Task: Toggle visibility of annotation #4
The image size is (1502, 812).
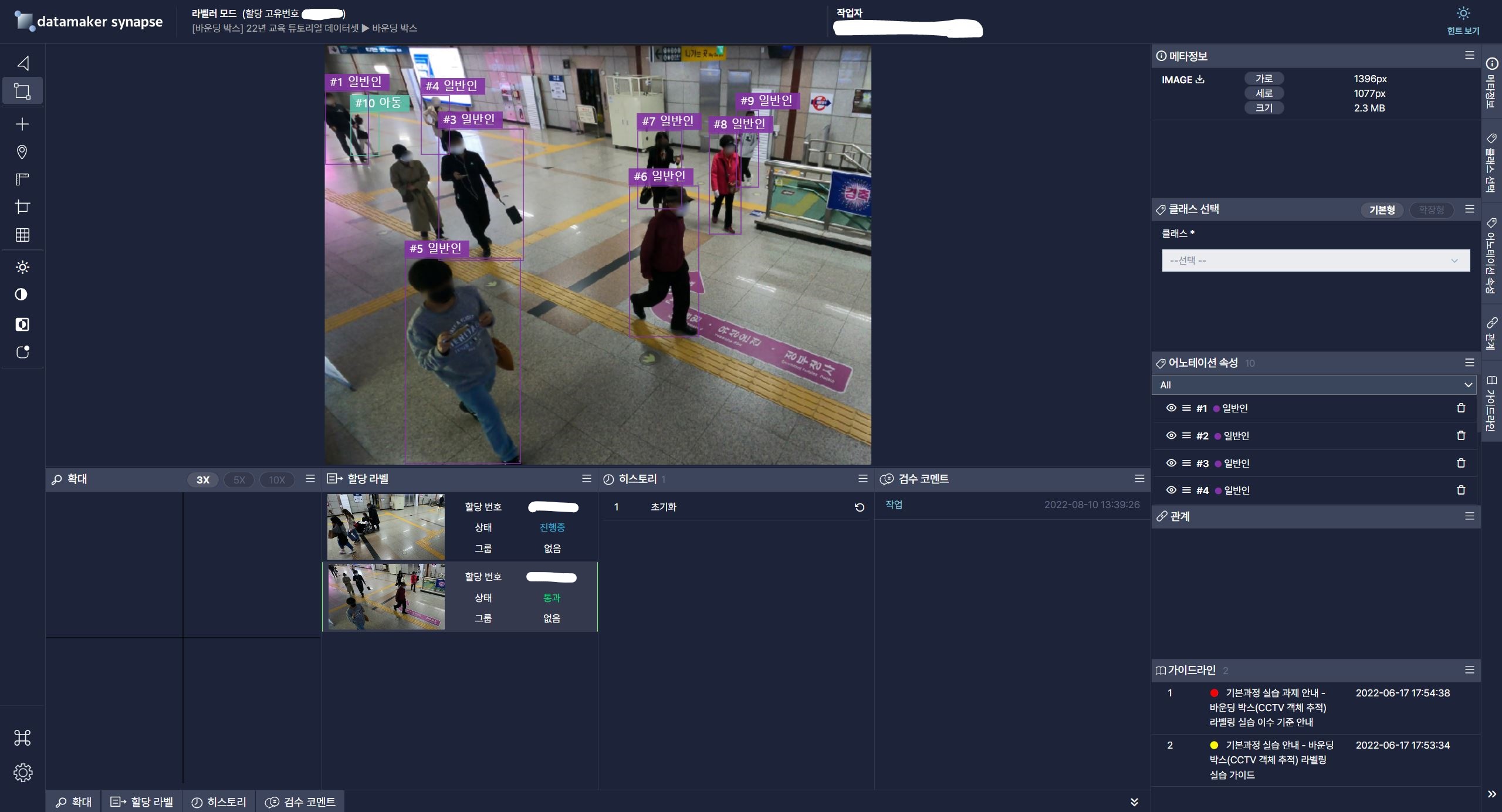Action: pos(1171,490)
